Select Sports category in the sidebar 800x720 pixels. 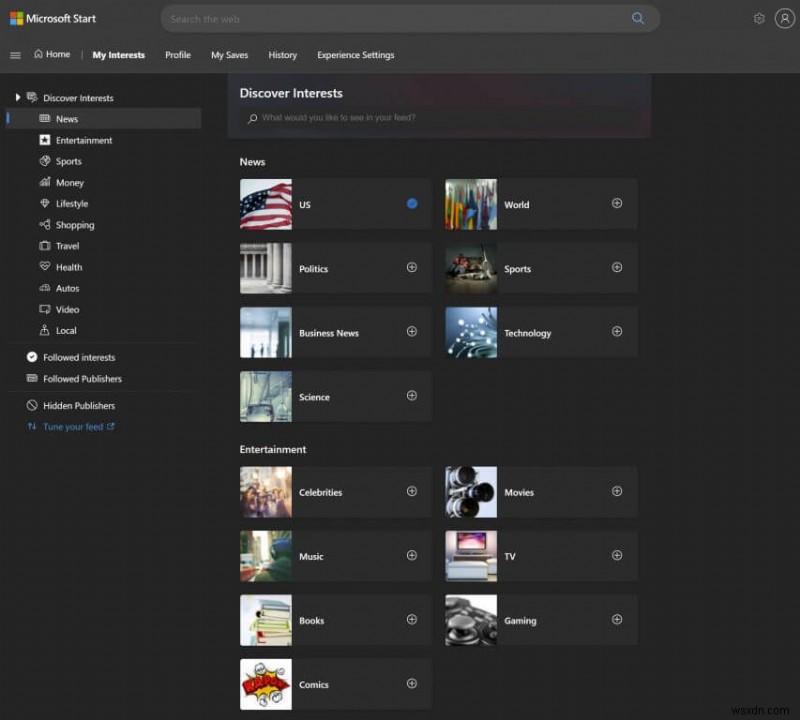click(x=68, y=161)
